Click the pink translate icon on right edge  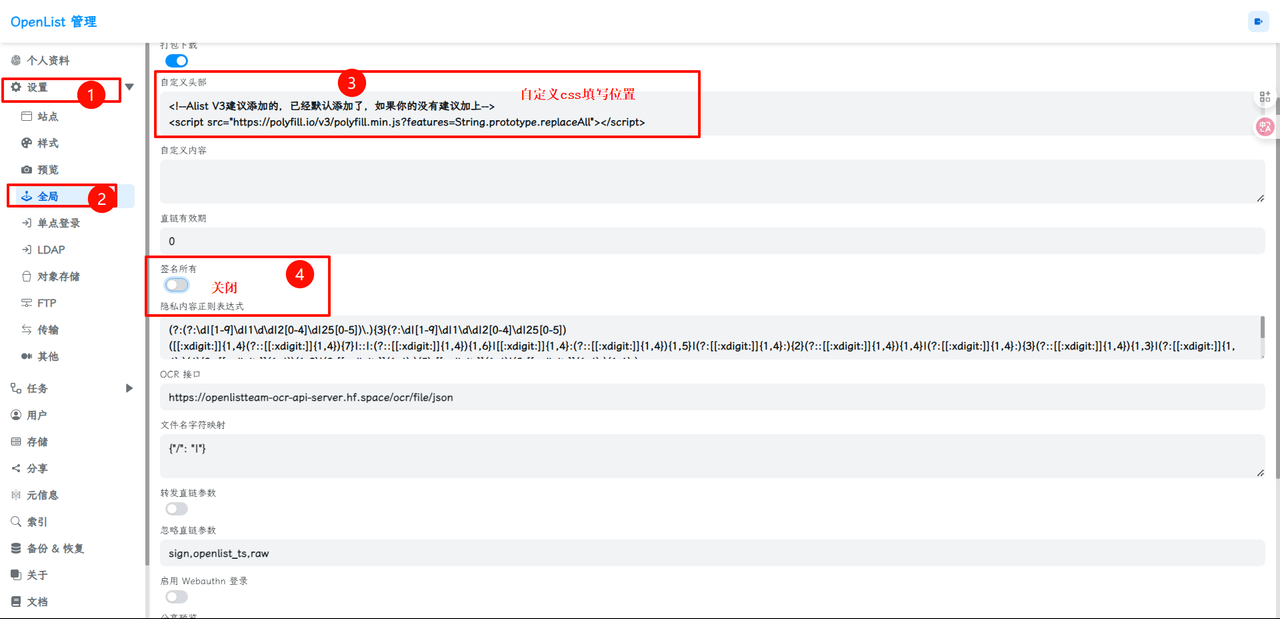[1265, 127]
